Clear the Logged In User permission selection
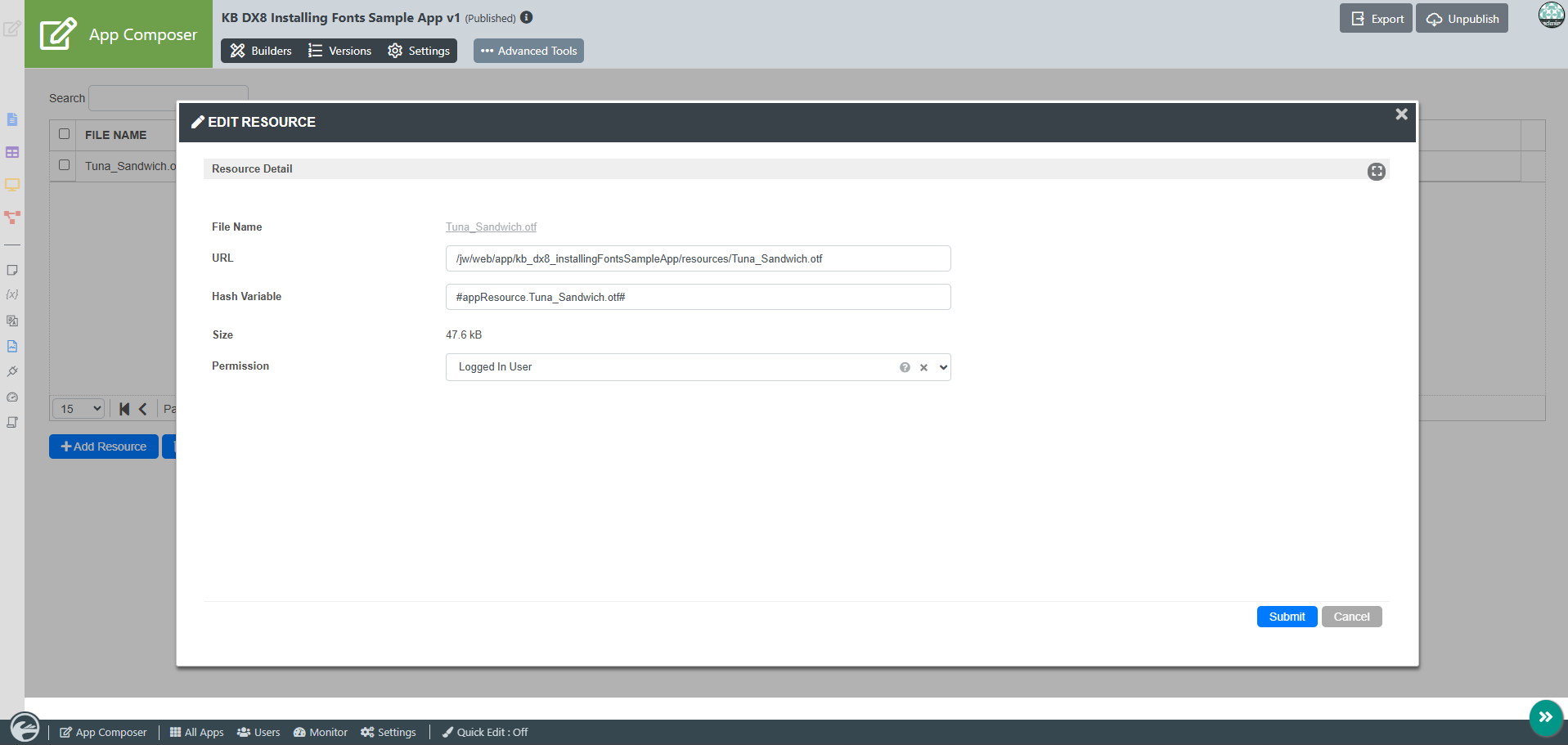This screenshot has height=745, width=1568. (923, 367)
